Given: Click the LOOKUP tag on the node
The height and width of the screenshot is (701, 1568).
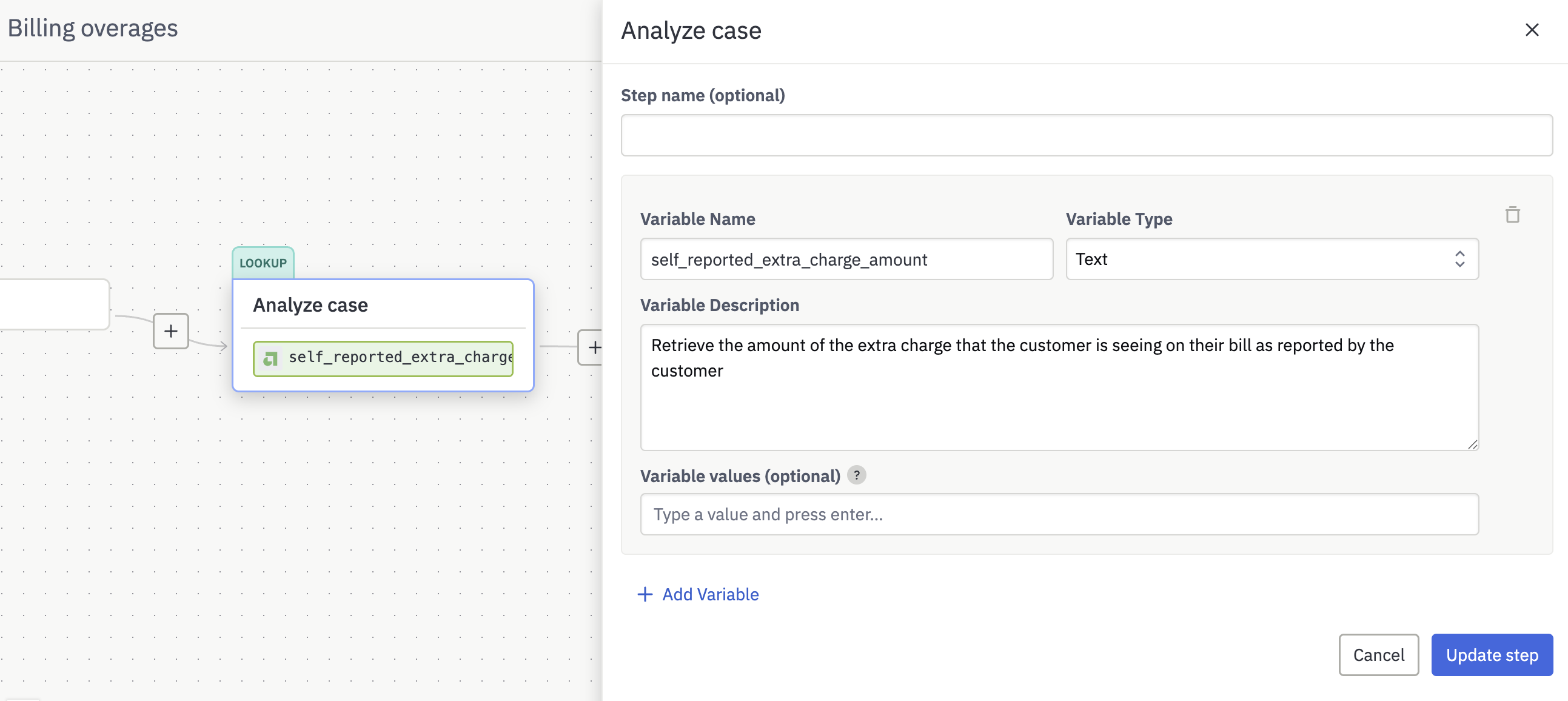Looking at the screenshot, I should tap(263, 263).
